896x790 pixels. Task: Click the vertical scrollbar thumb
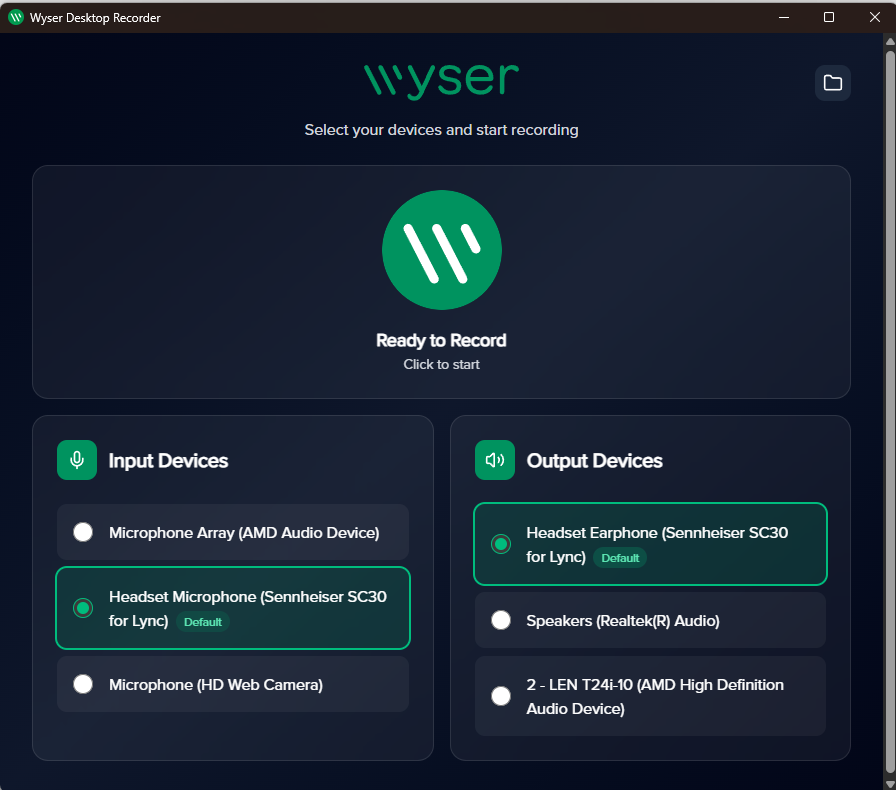coord(890,411)
